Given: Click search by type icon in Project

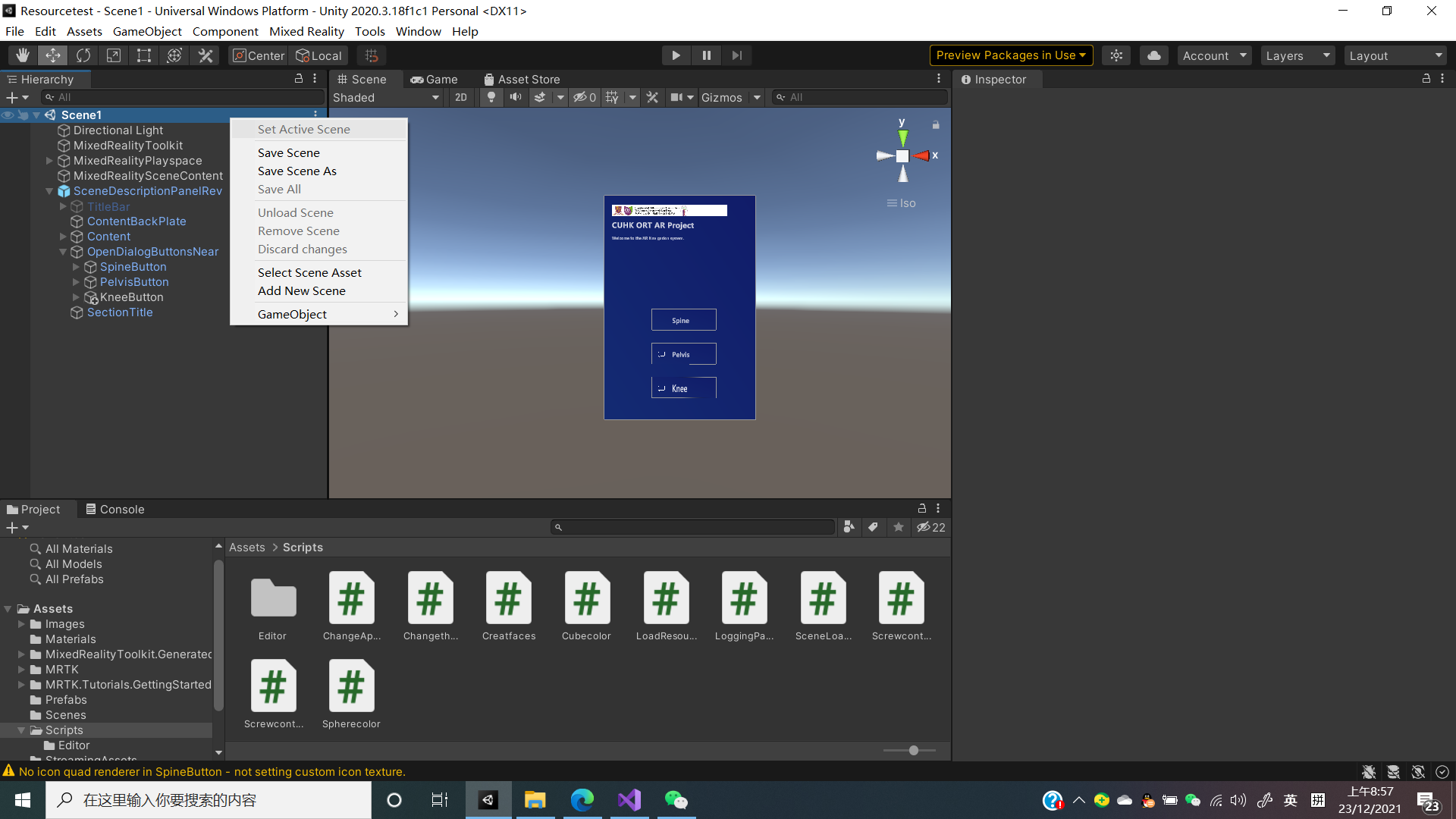Looking at the screenshot, I should click(849, 527).
